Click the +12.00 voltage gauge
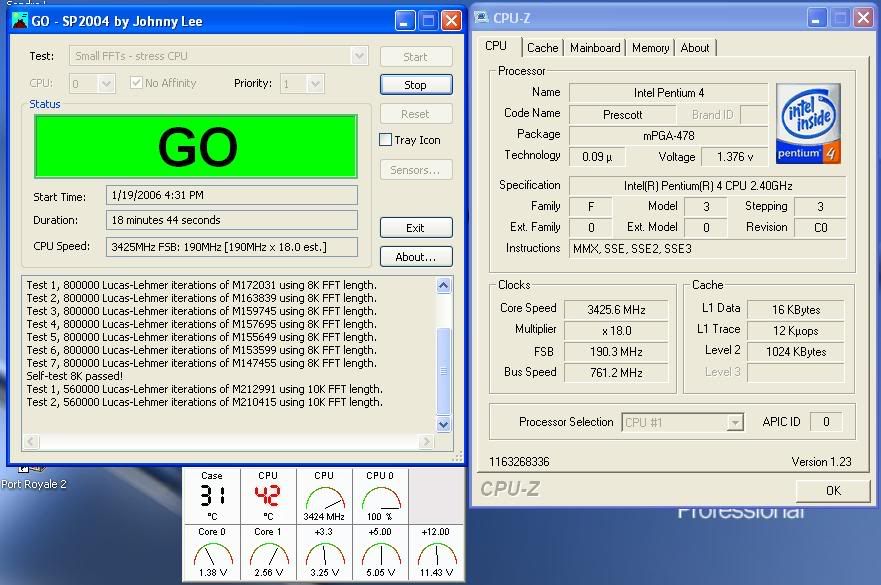 coord(436,553)
